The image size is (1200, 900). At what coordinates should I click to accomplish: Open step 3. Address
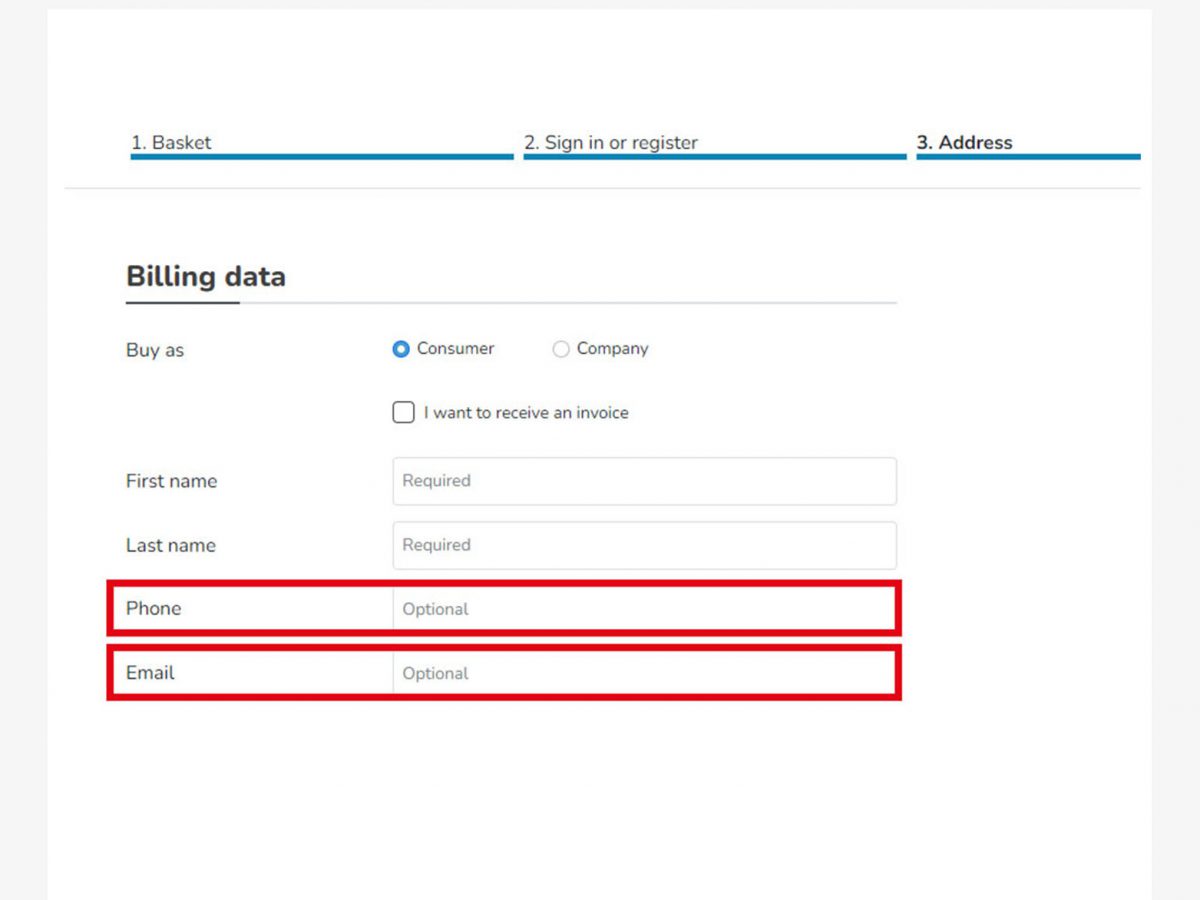click(965, 143)
